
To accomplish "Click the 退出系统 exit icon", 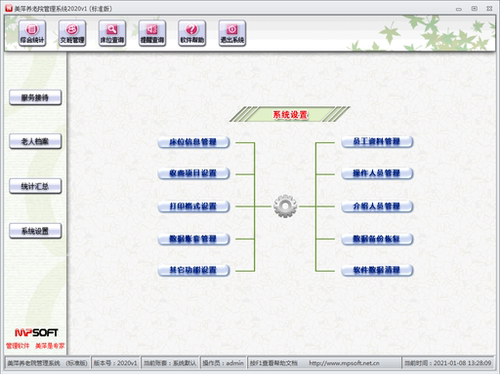I will [232, 33].
